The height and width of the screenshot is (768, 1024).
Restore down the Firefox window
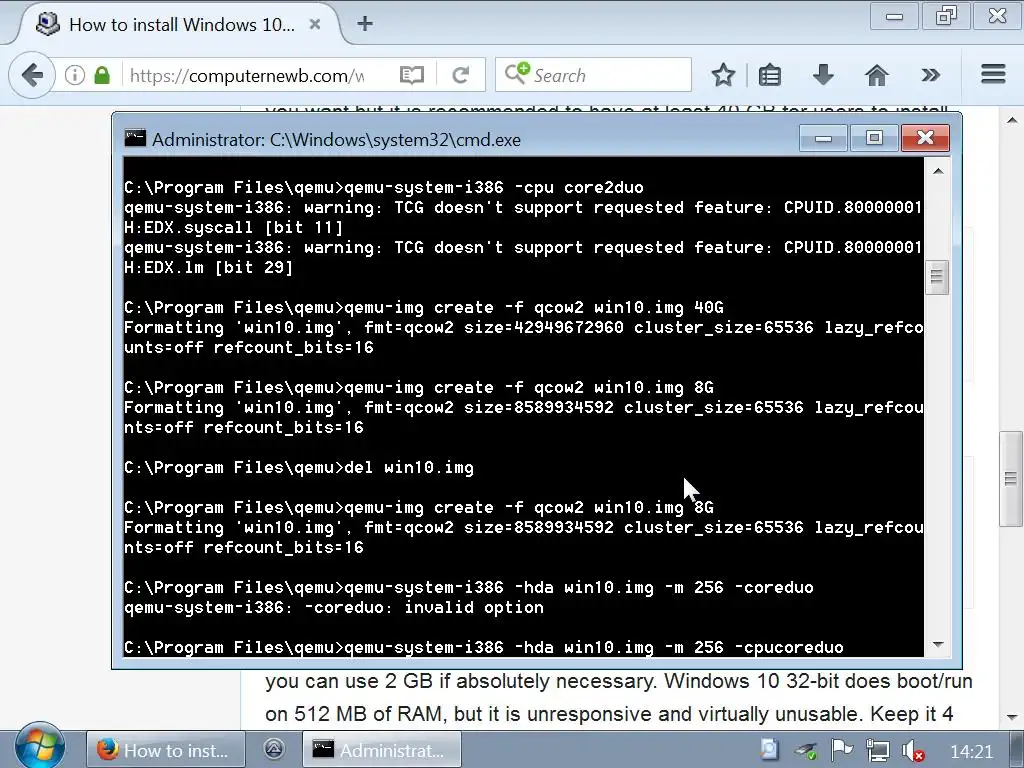coord(946,16)
